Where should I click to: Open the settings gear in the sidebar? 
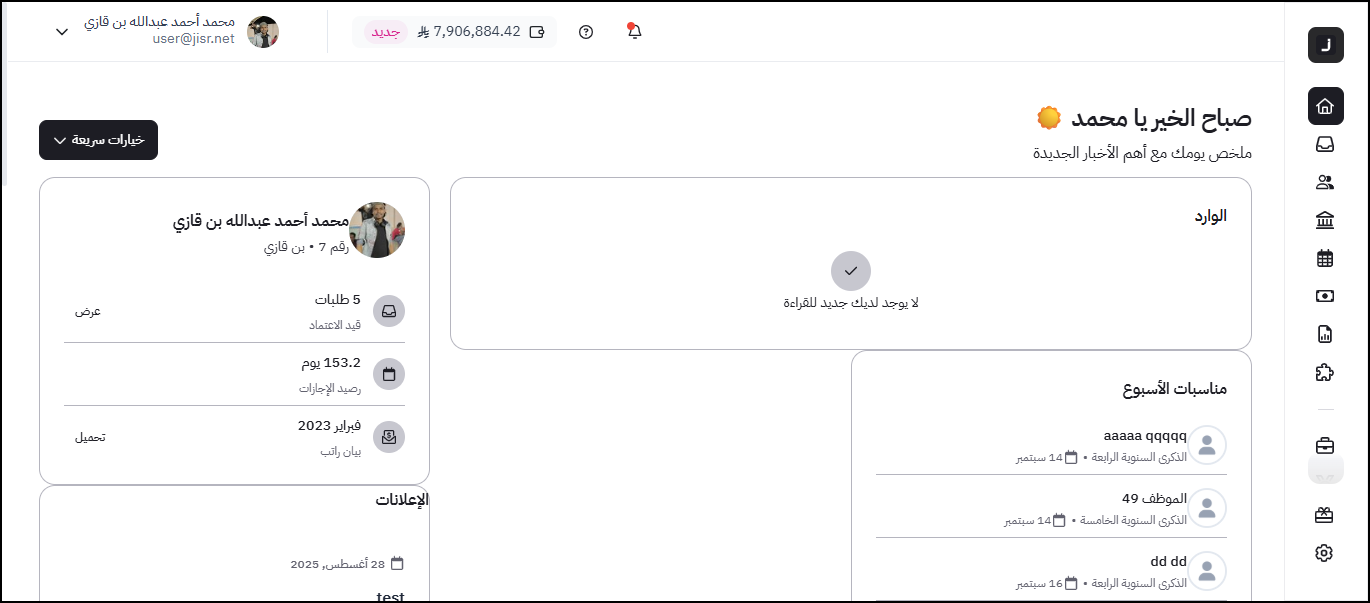click(x=1325, y=552)
